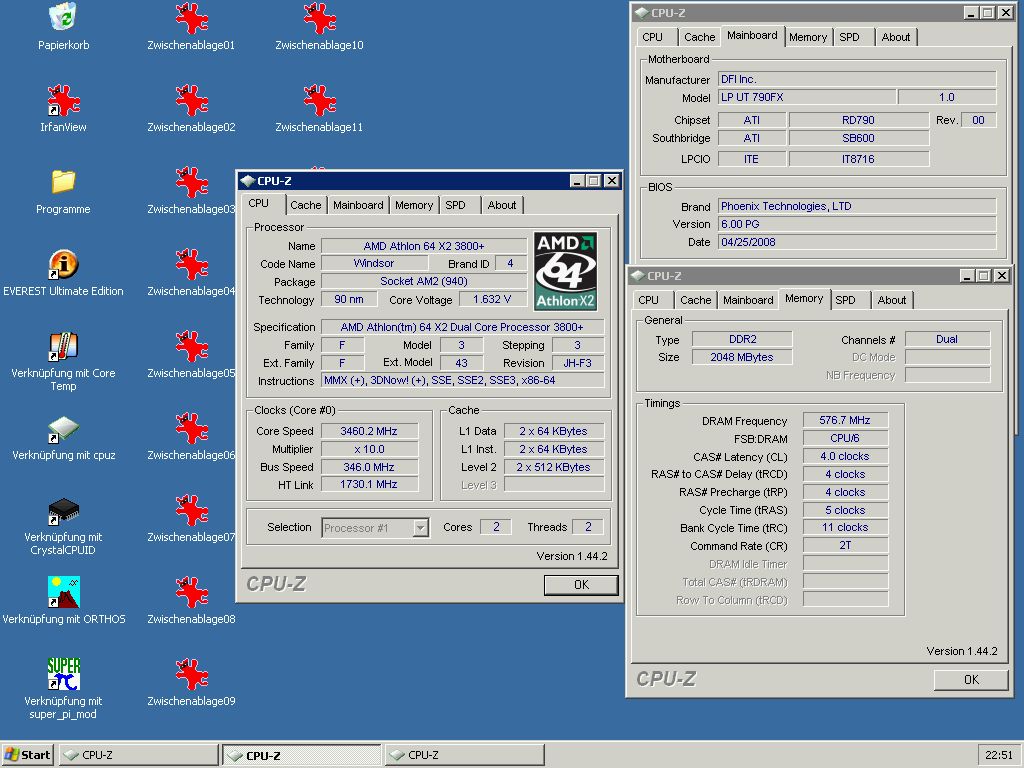Launch the IrfanView shortcut icon
This screenshot has width=1024, height=768.
(x=63, y=101)
